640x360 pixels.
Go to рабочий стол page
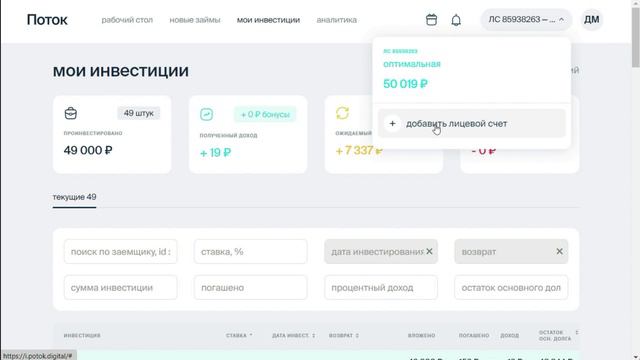127,20
